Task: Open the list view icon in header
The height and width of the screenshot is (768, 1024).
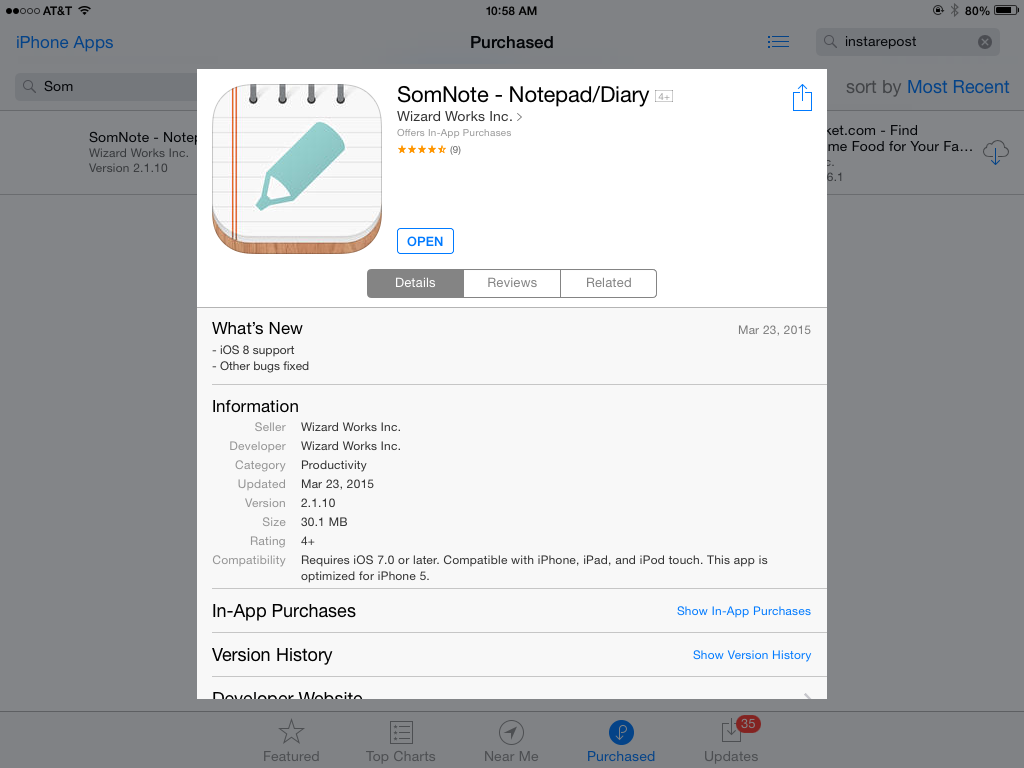Action: (778, 42)
